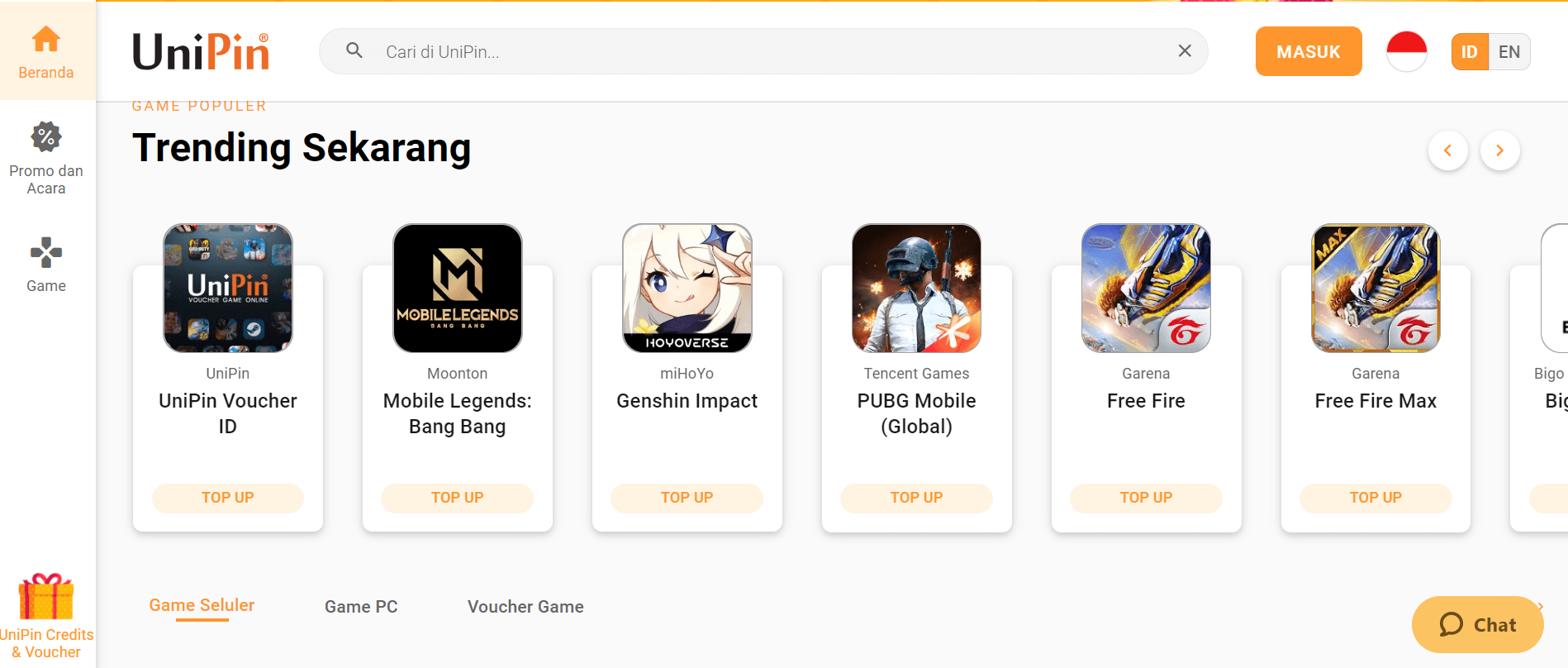1568x668 pixels.
Task: Open the Voucher Game tab
Action: pyautogui.click(x=525, y=607)
